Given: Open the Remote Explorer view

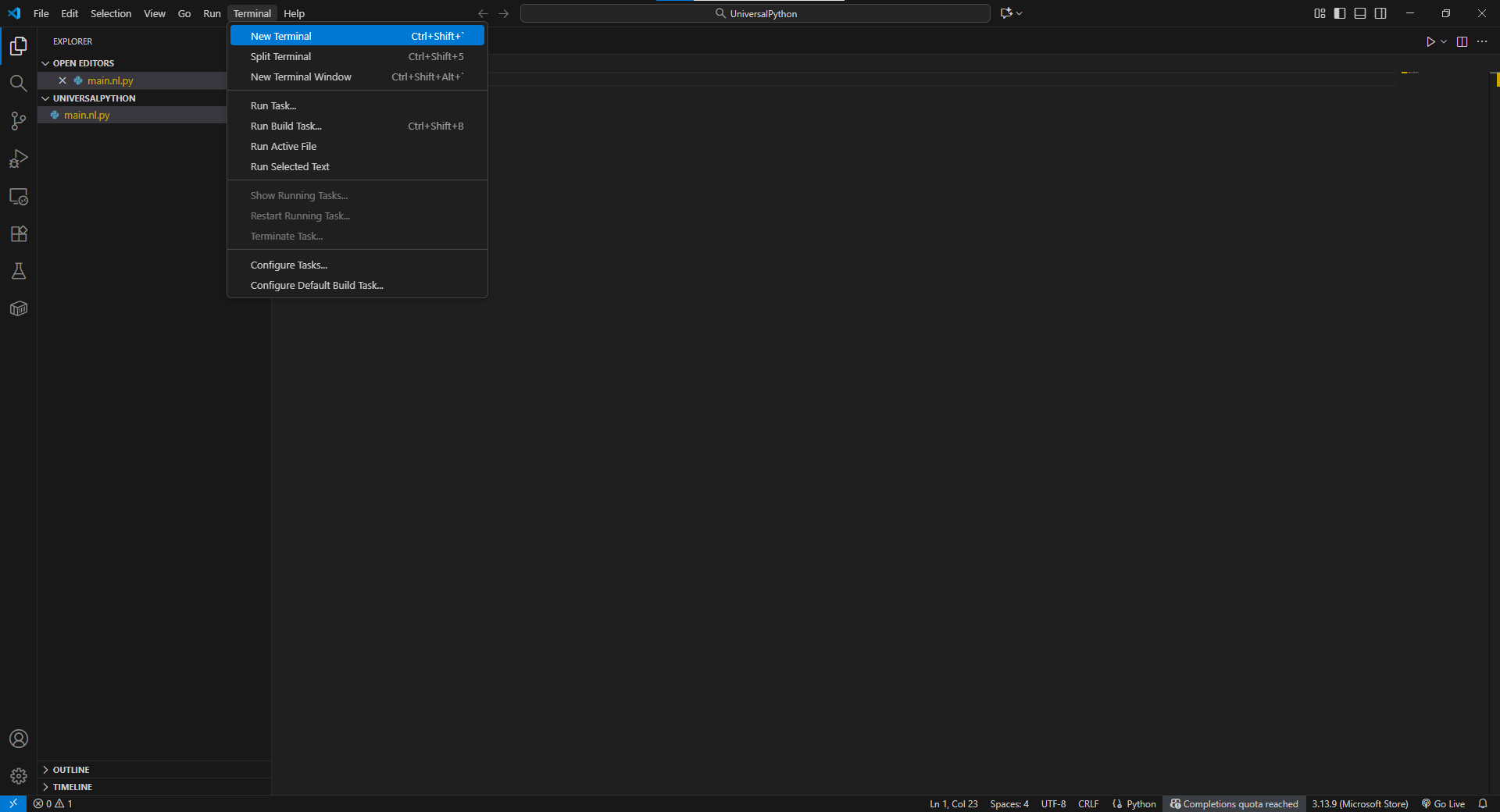Looking at the screenshot, I should click(18, 197).
